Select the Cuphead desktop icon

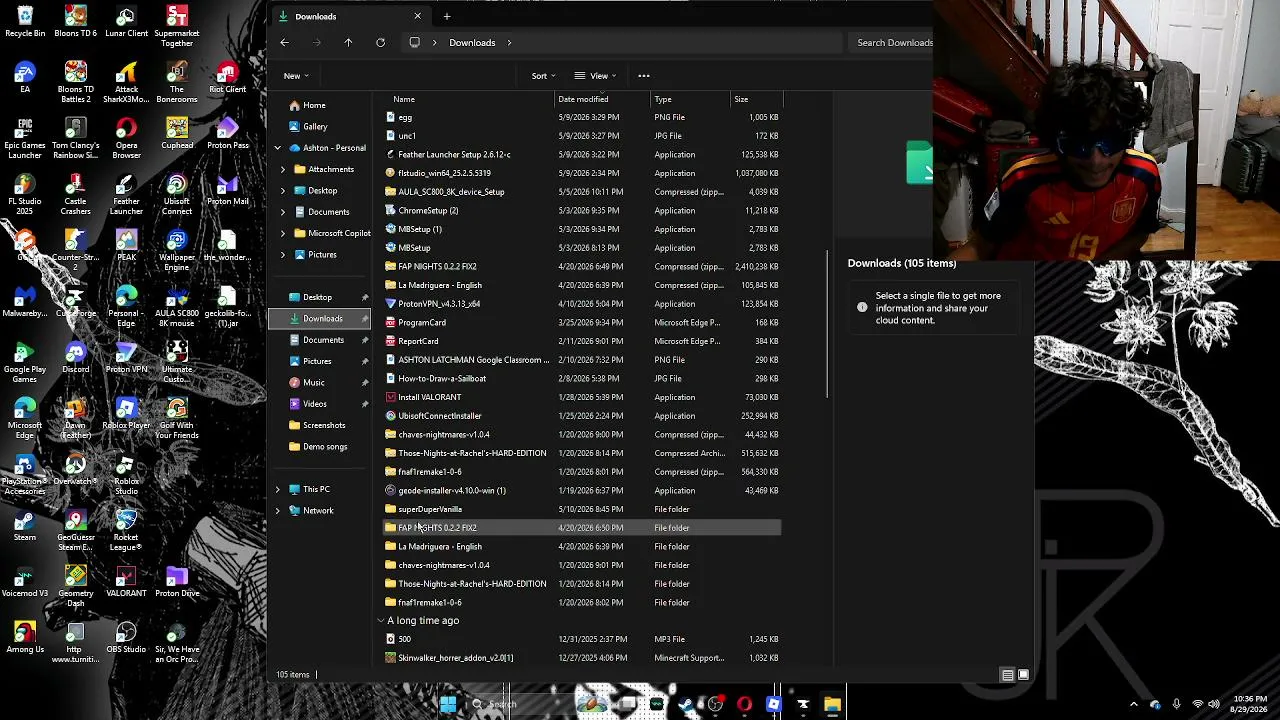pos(177,134)
